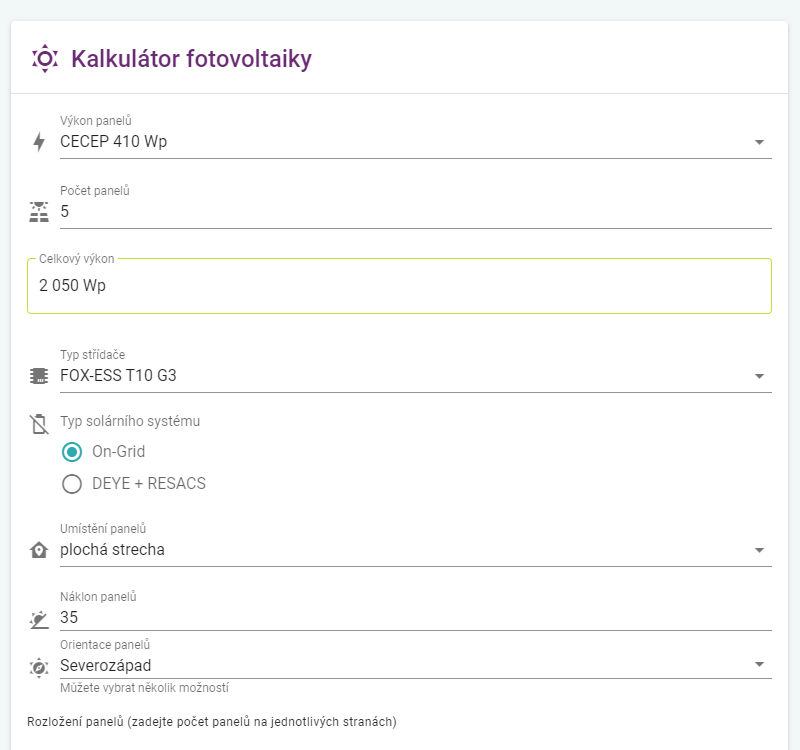800x750 pixels.
Task: Click the Kalkulátor fotovoltaiky heading
Action: click(191, 59)
